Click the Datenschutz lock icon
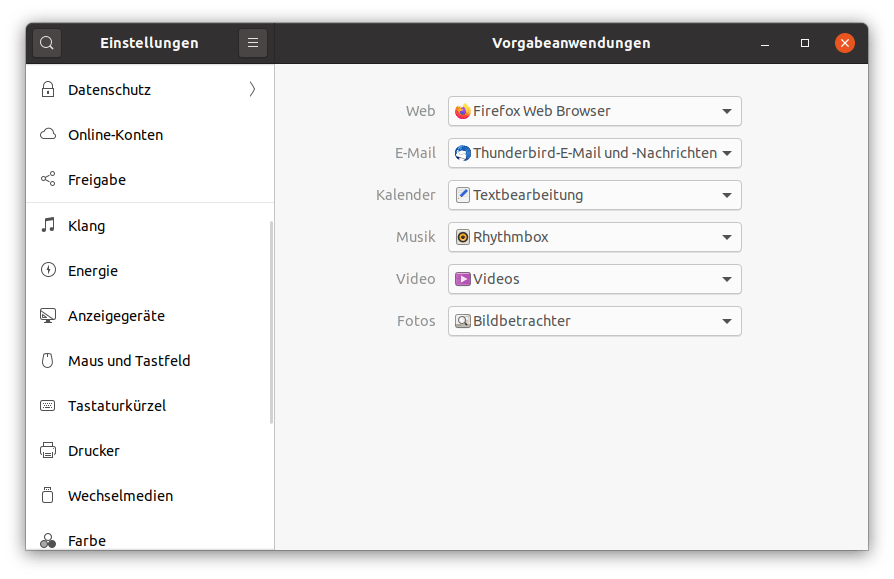894x579 pixels. pyautogui.click(x=47, y=90)
